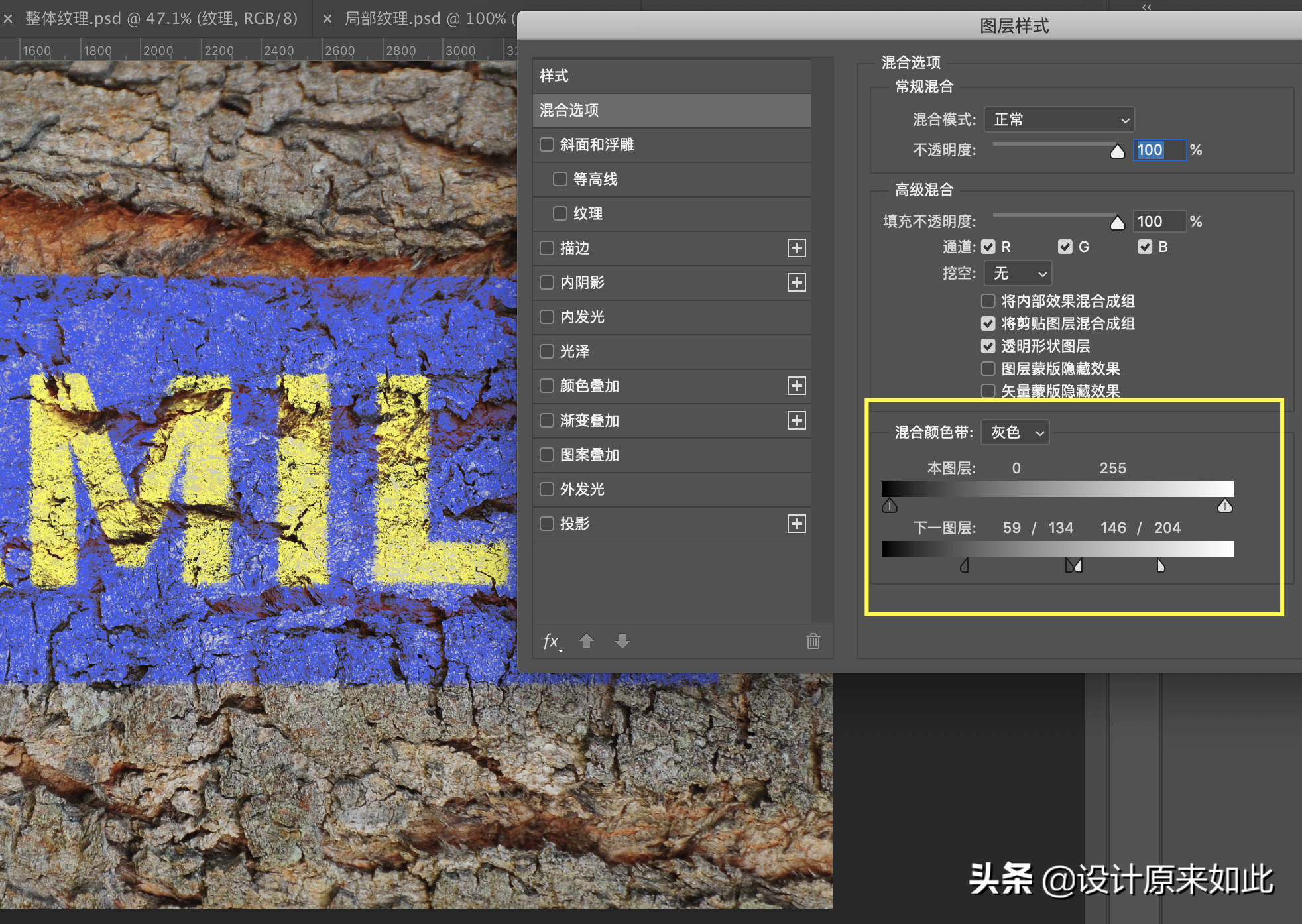Click the 图层样式 dialog title bar
This screenshot has width=1302, height=924.
coord(910,25)
